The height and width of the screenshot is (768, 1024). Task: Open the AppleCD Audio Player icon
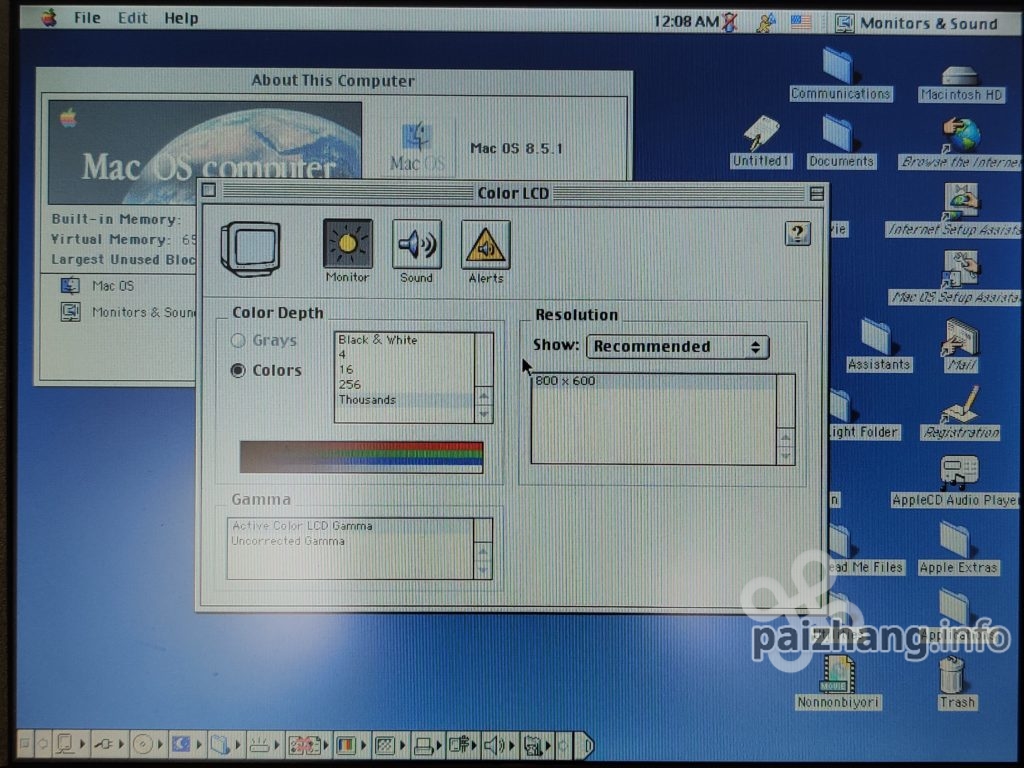[x=958, y=472]
